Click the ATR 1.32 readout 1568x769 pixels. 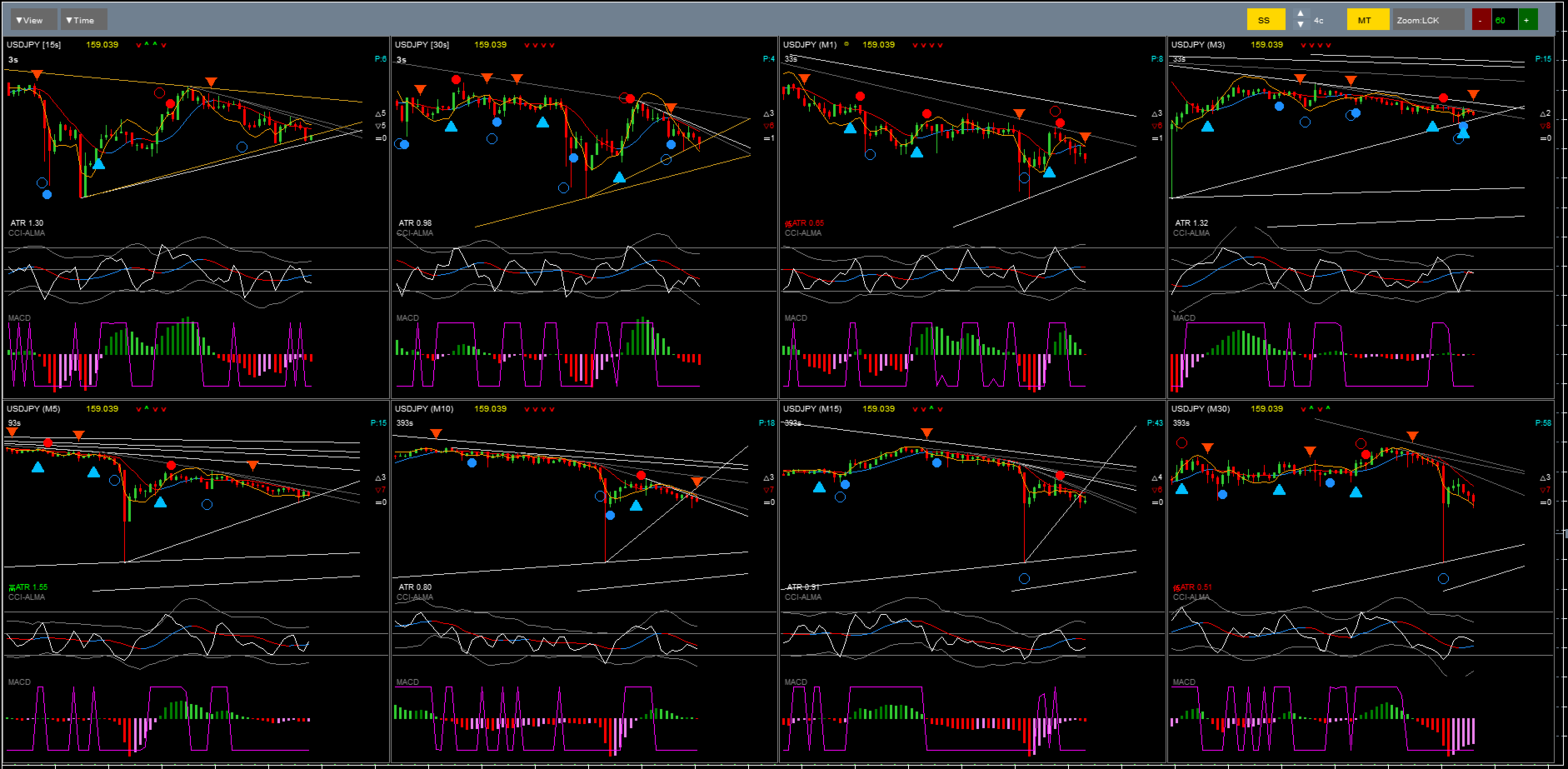point(1191,223)
